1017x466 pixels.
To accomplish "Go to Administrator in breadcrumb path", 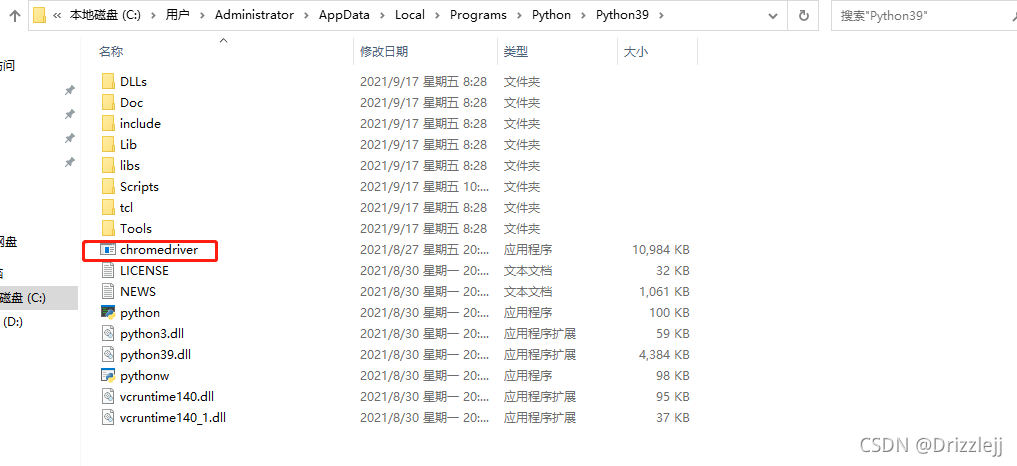I will (254, 15).
